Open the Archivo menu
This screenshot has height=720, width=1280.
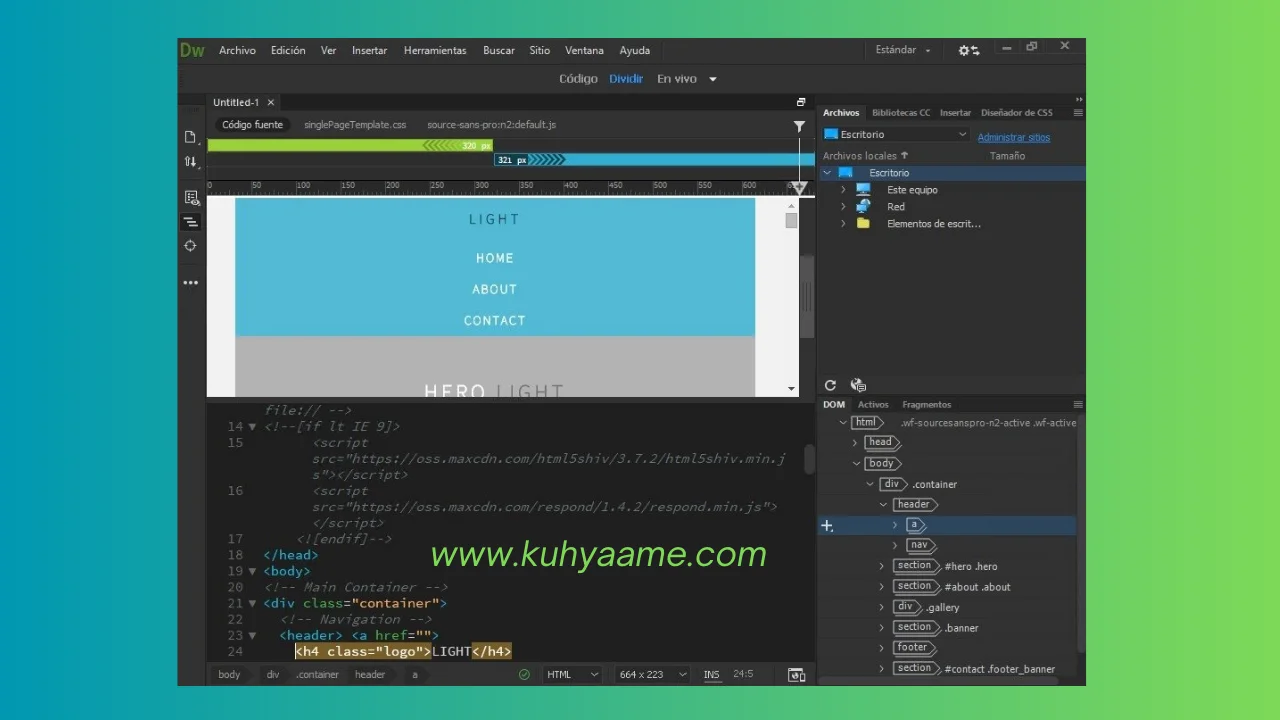(x=237, y=50)
